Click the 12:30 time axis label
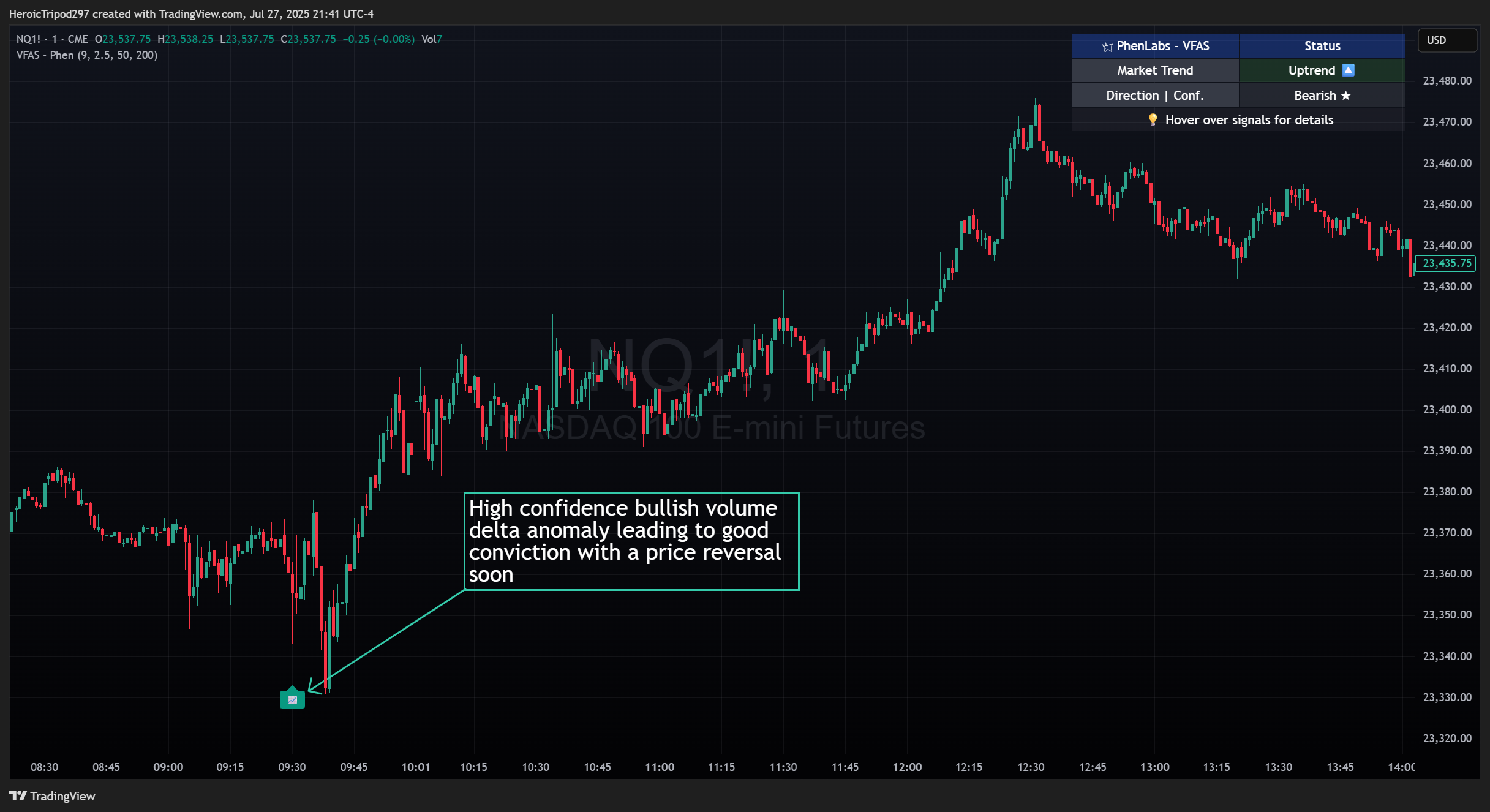 click(x=1031, y=767)
